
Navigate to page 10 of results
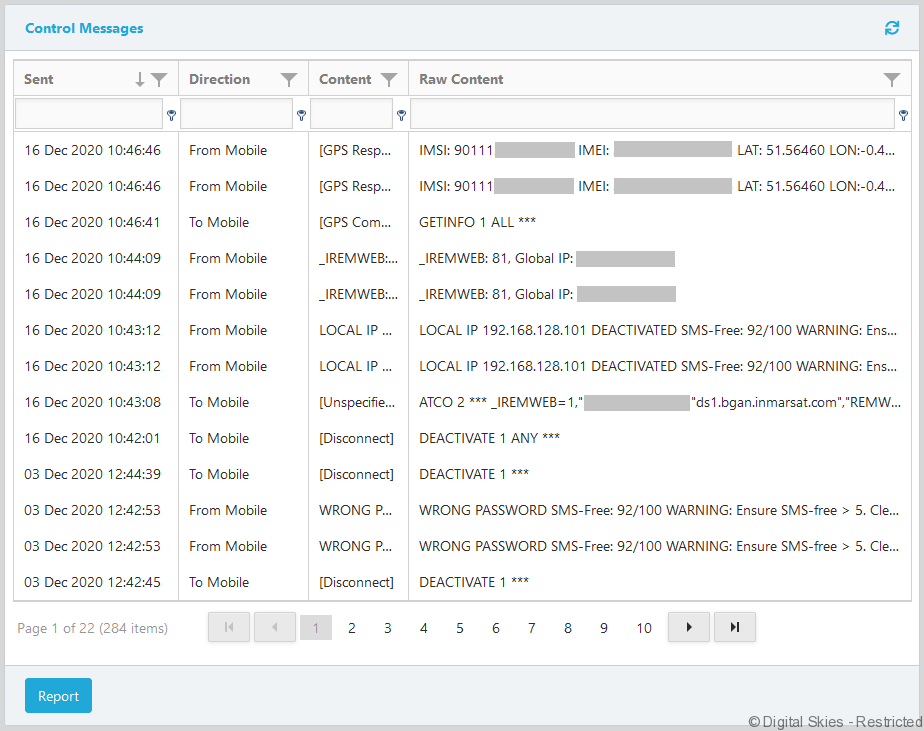[644, 628]
